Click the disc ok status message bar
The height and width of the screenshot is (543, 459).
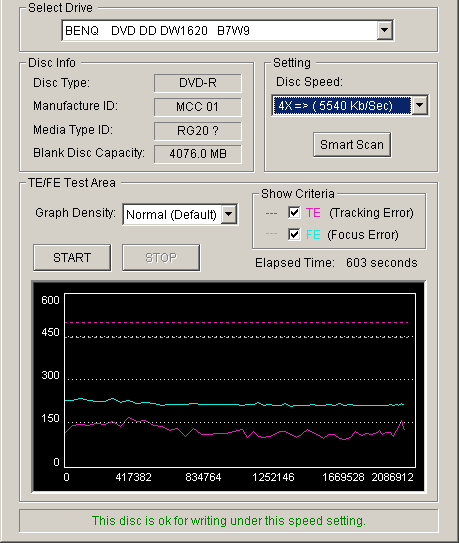click(x=229, y=520)
